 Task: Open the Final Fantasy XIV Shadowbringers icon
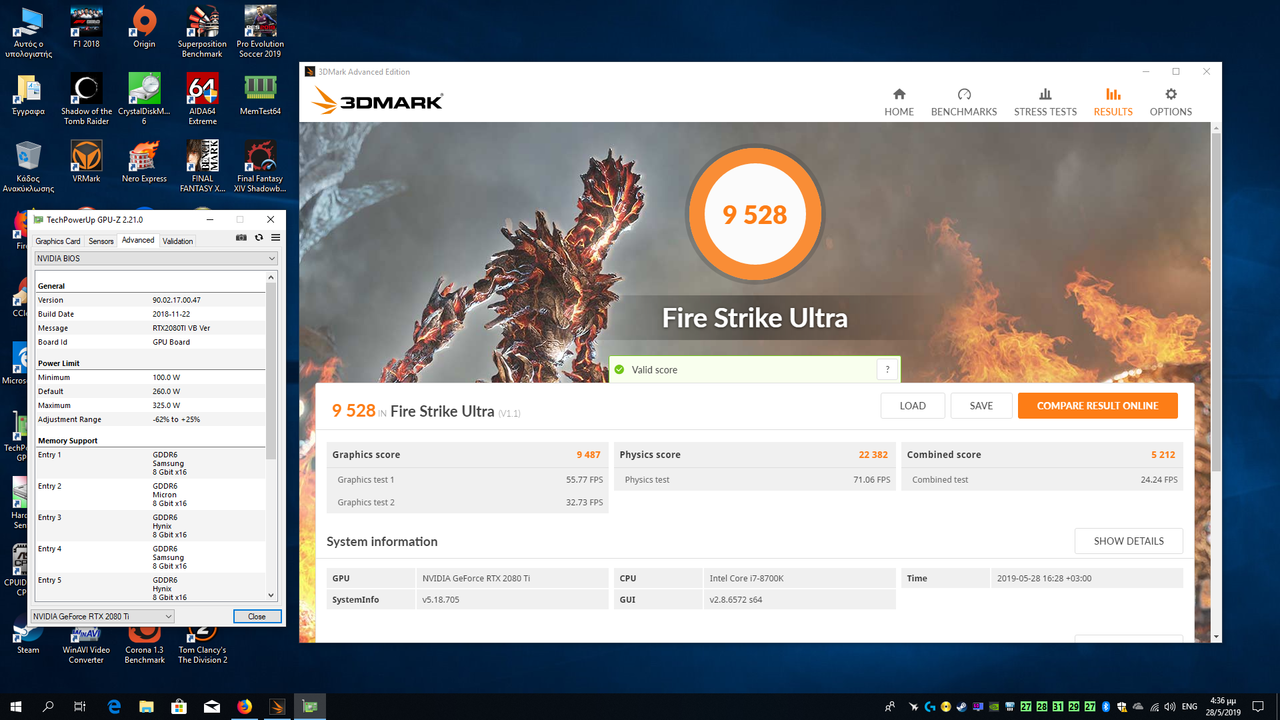click(x=260, y=166)
